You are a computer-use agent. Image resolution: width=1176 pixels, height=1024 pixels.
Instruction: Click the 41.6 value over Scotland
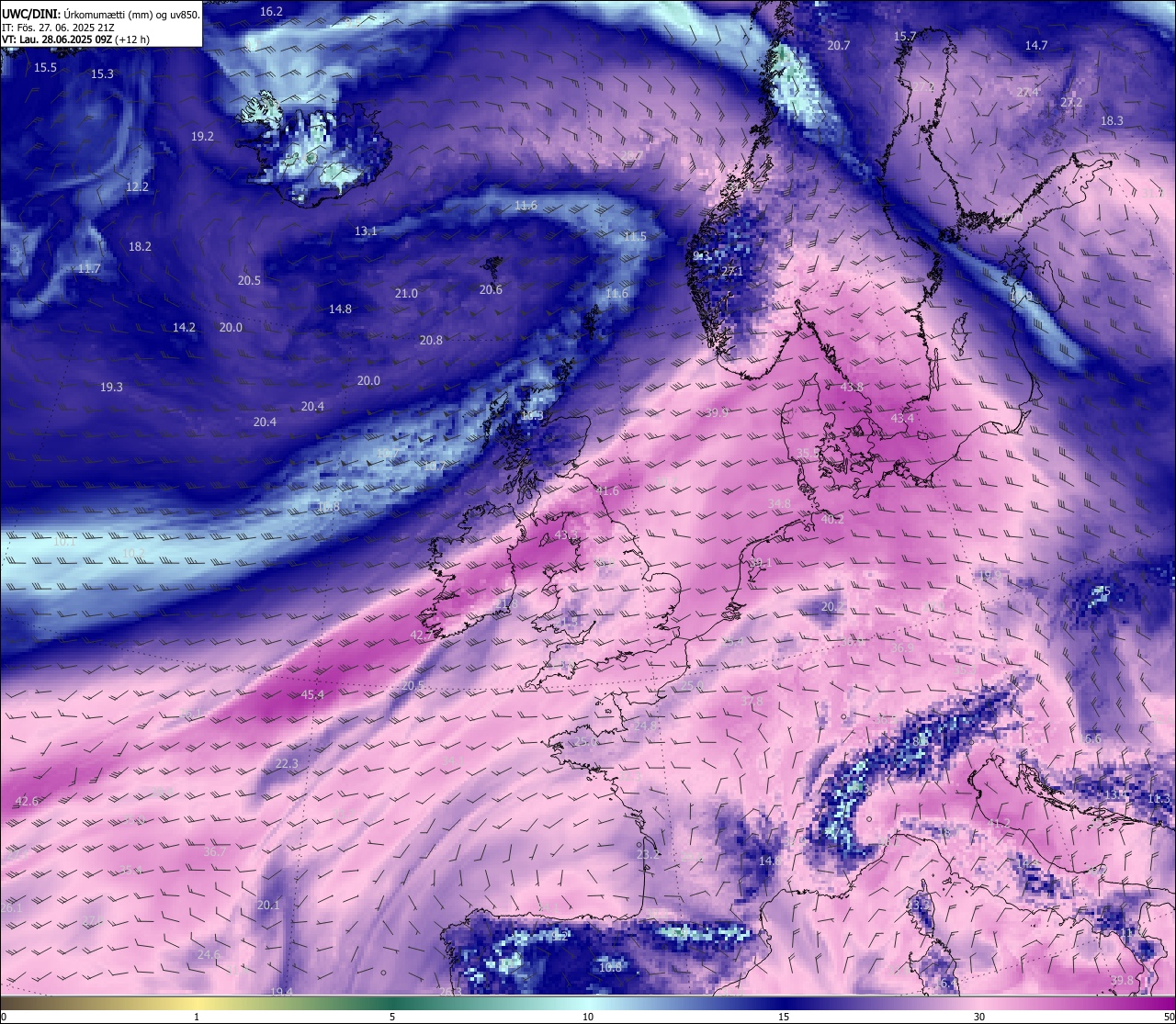607,492
